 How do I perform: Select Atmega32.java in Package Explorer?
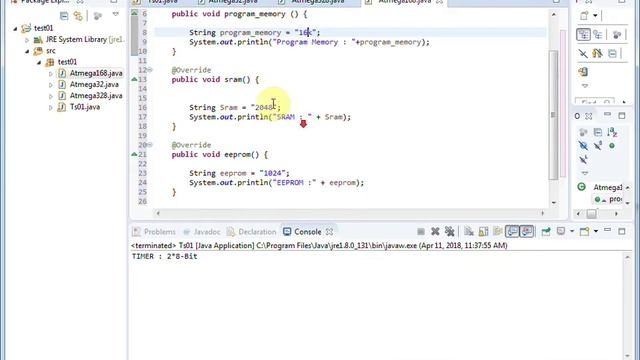[94, 84]
